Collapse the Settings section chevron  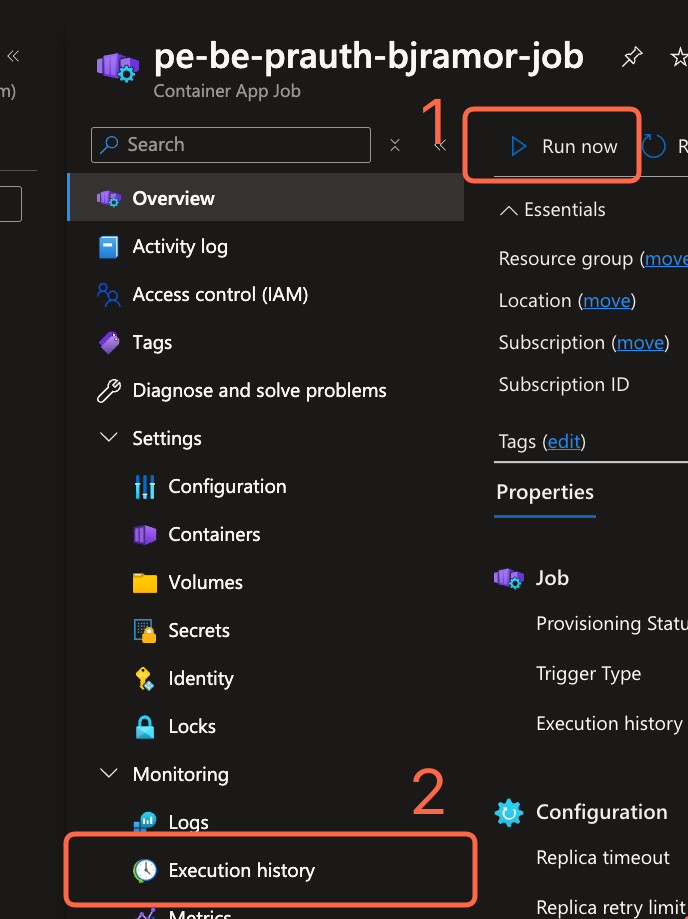(x=109, y=438)
